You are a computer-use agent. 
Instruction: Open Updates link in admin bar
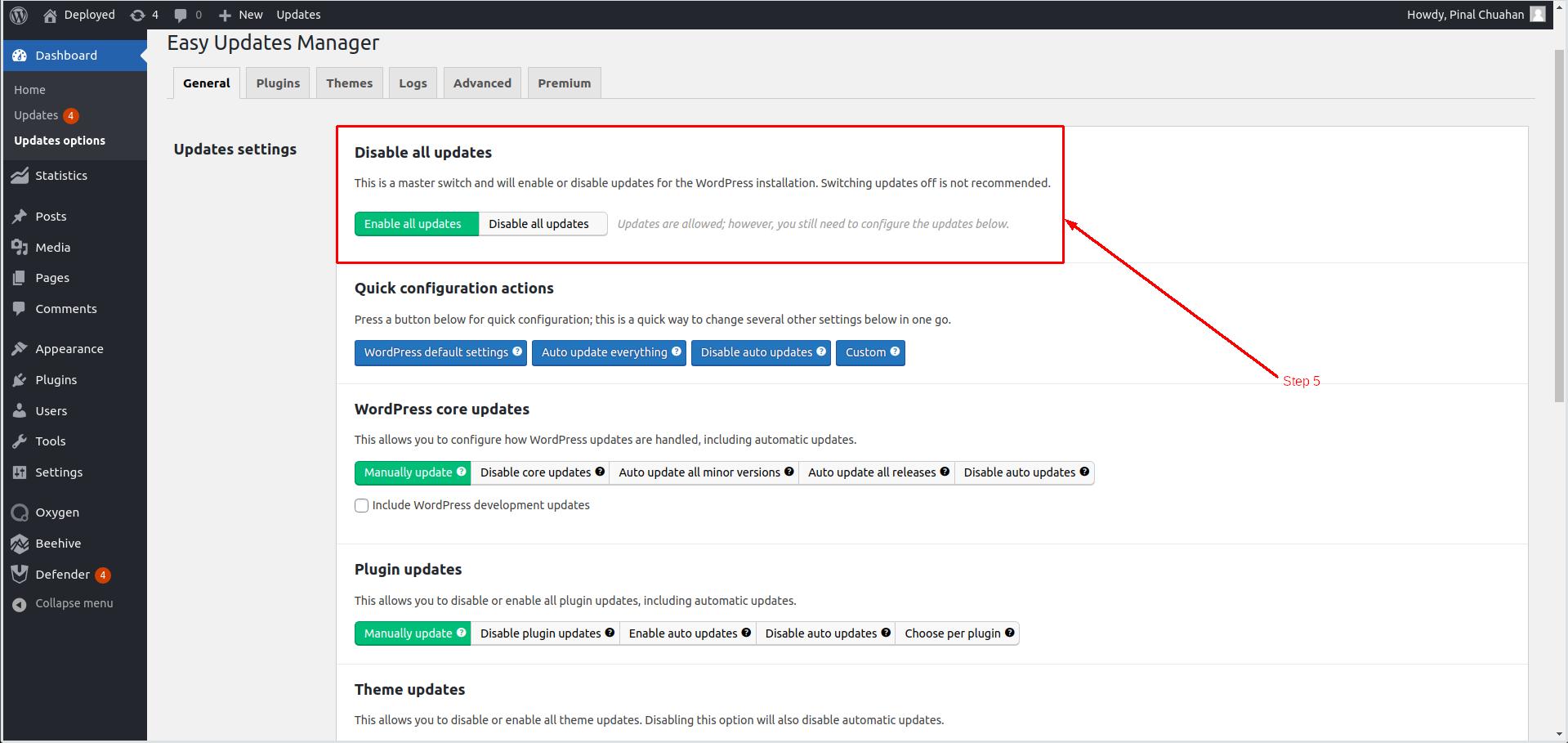298,15
